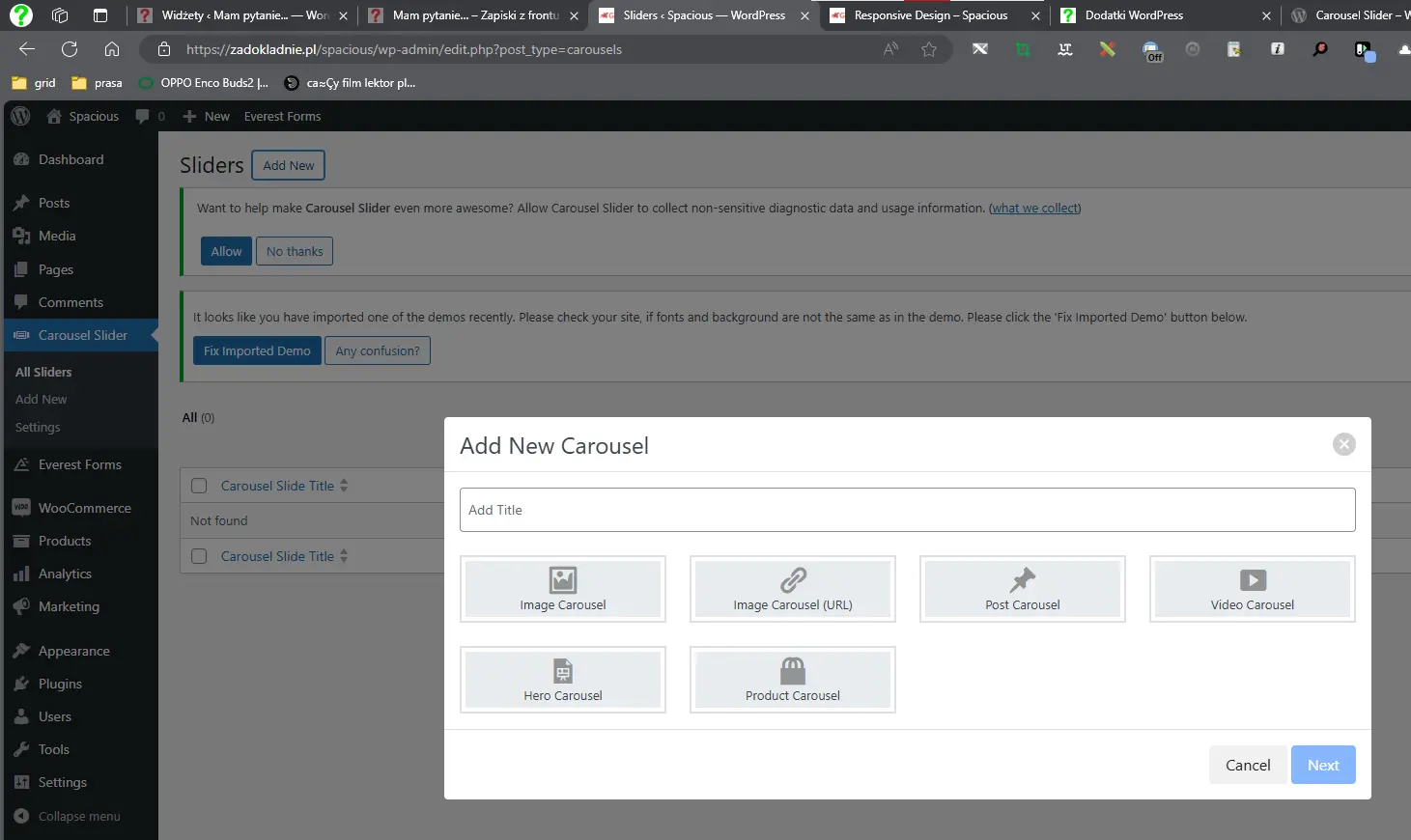Sort by top Carousel Slide Title arrows
Viewport: 1411px width, 840px height.
(344, 486)
